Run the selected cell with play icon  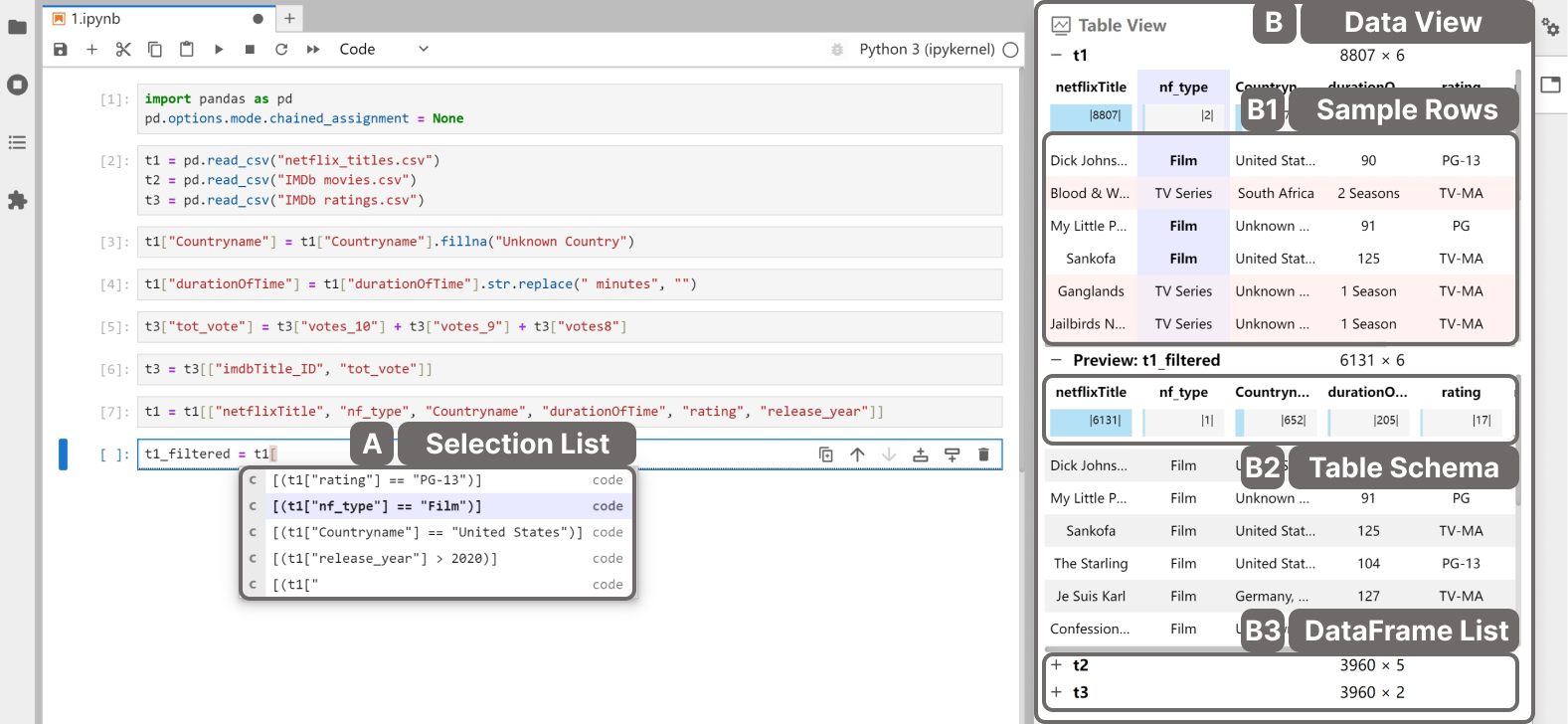click(x=219, y=49)
